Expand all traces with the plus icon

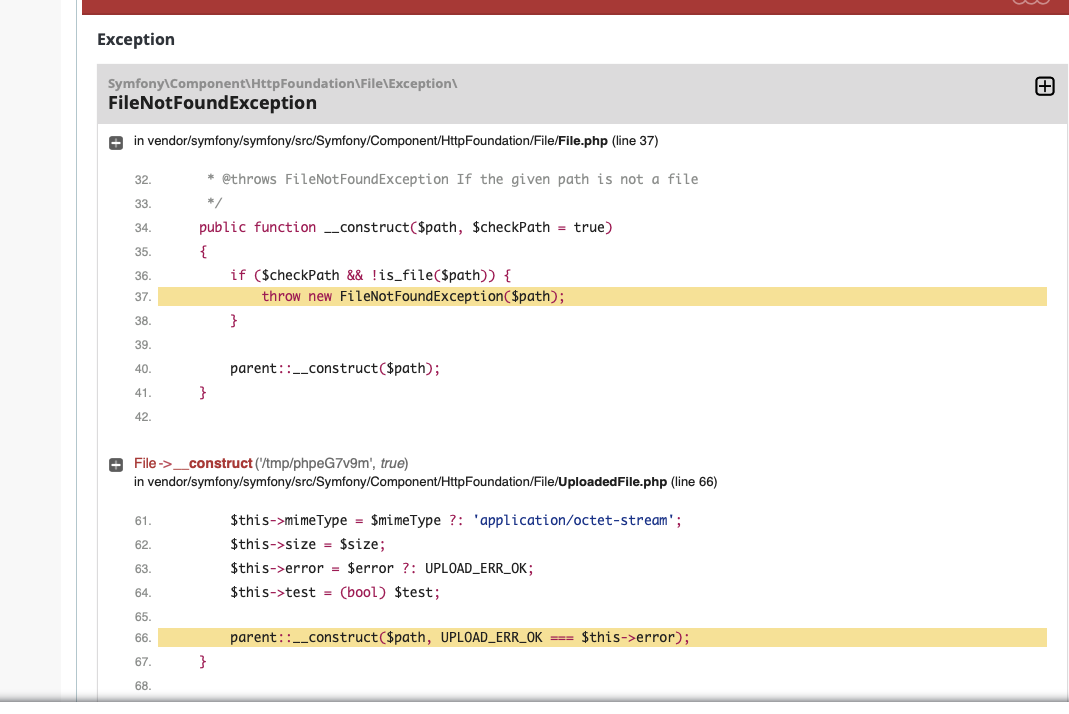[x=1044, y=87]
